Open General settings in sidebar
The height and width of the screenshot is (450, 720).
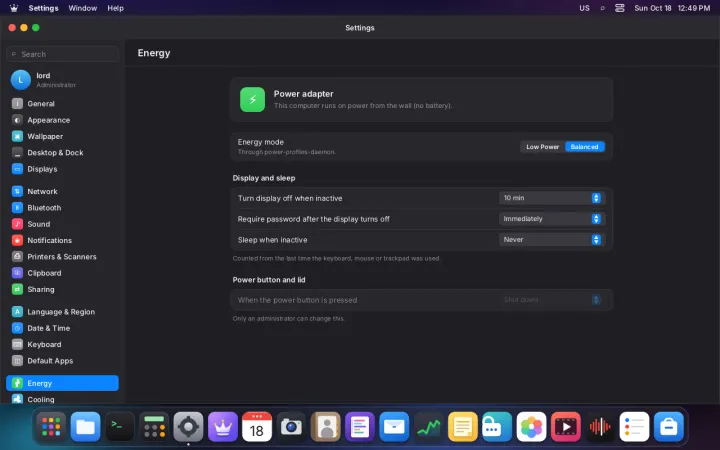[62, 104]
